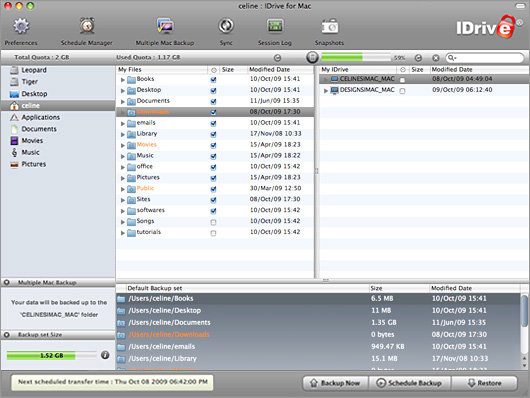Image resolution: width=530 pixels, height=398 pixels.
Task: Click the next scheduled transfer time text
Action: (113, 382)
